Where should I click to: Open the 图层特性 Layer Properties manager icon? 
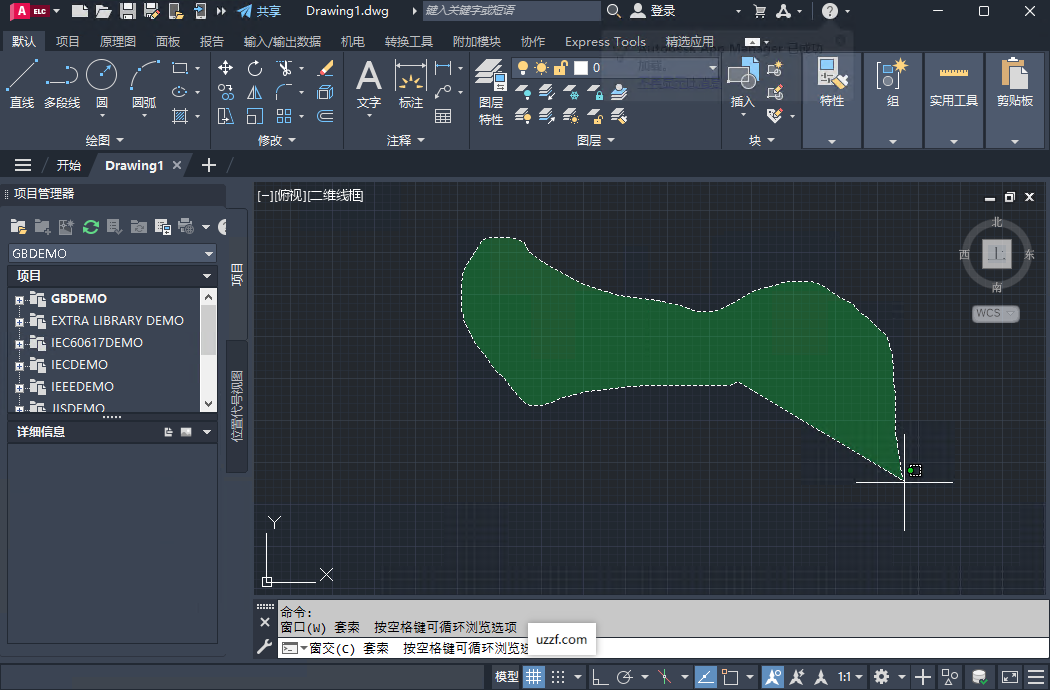click(489, 78)
